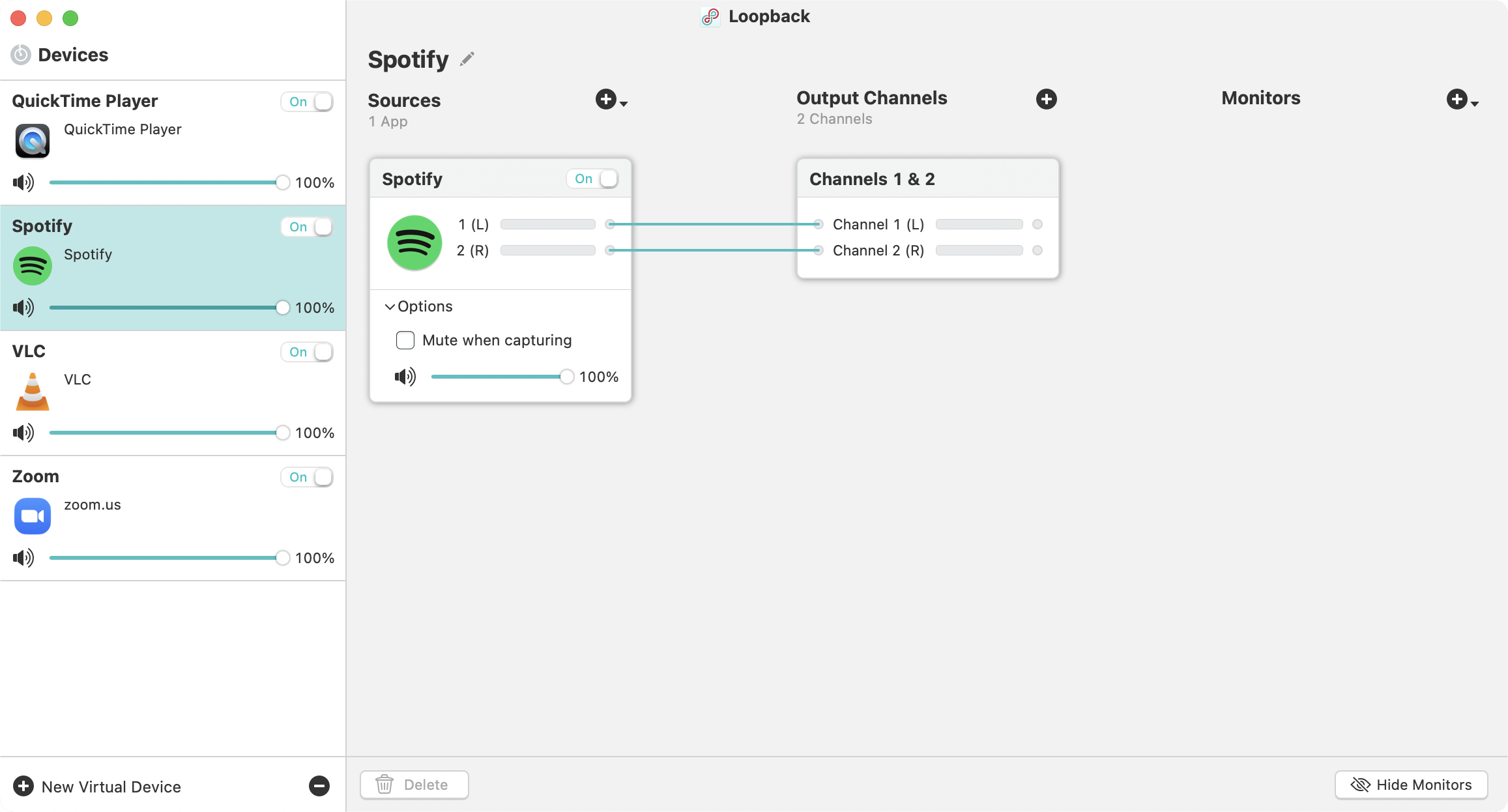
Task: Open the add Sources dropdown menu
Action: click(611, 100)
